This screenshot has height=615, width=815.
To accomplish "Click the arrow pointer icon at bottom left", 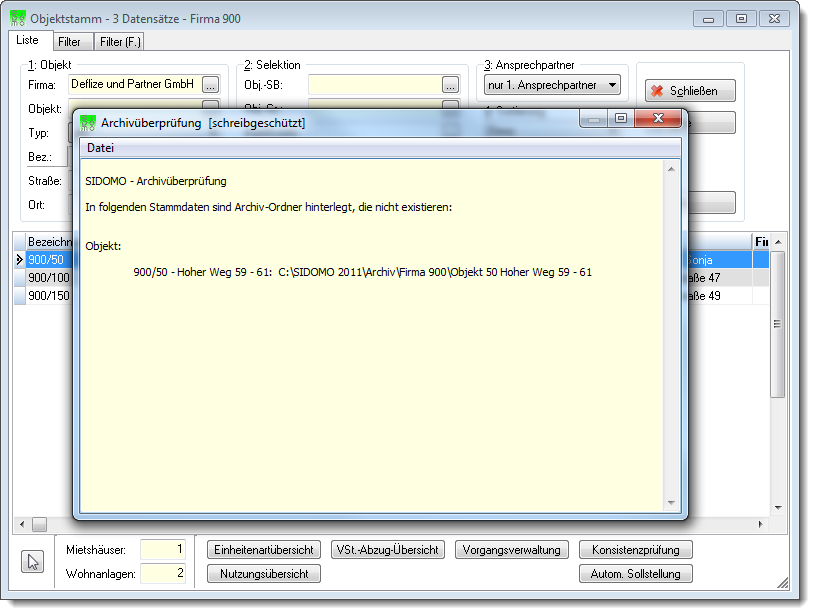I will point(32,561).
